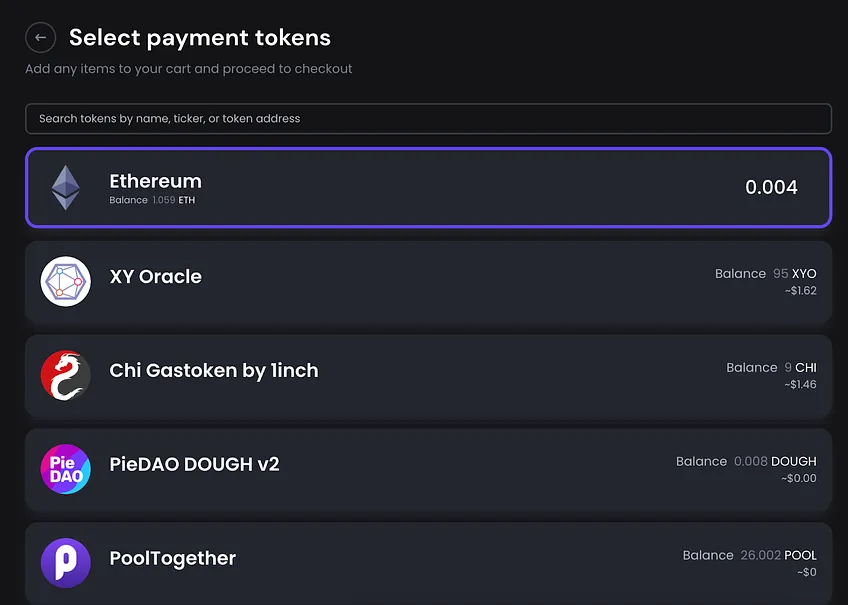Select the PoolTogether token name

pyautogui.click(x=173, y=558)
